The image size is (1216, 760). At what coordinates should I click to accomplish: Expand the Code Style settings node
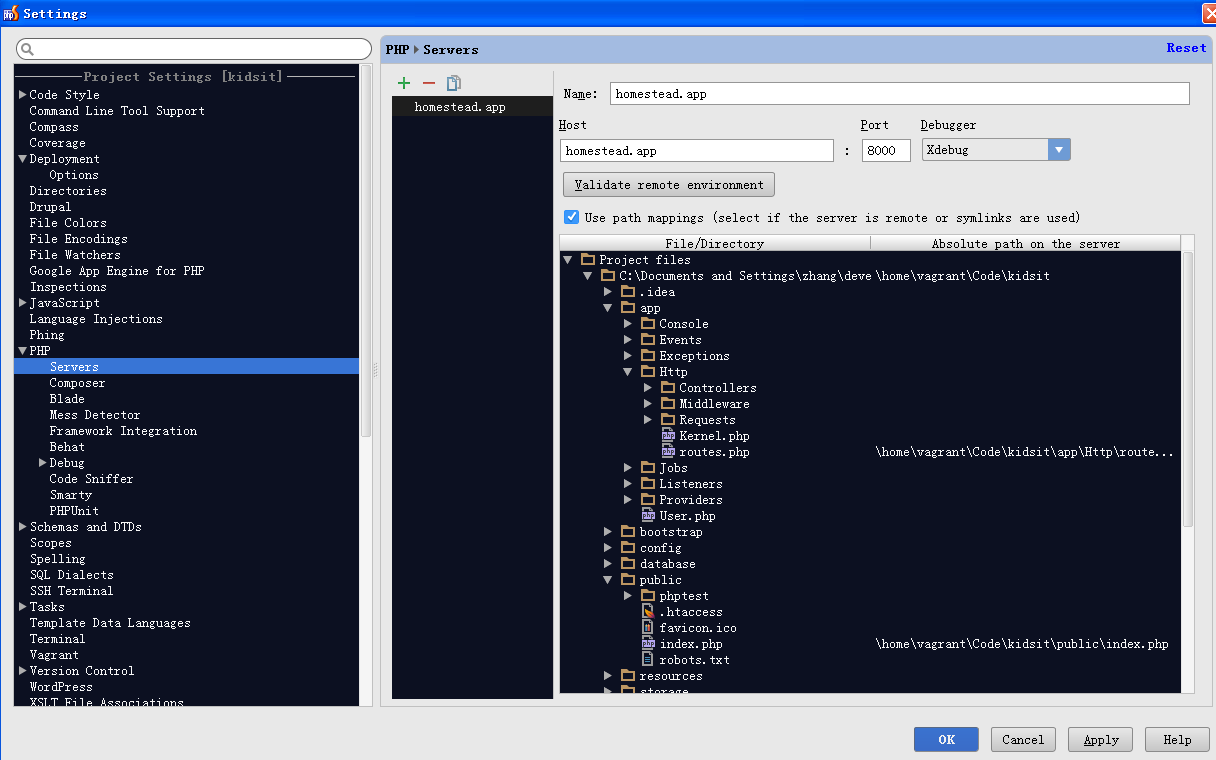click(22, 95)
